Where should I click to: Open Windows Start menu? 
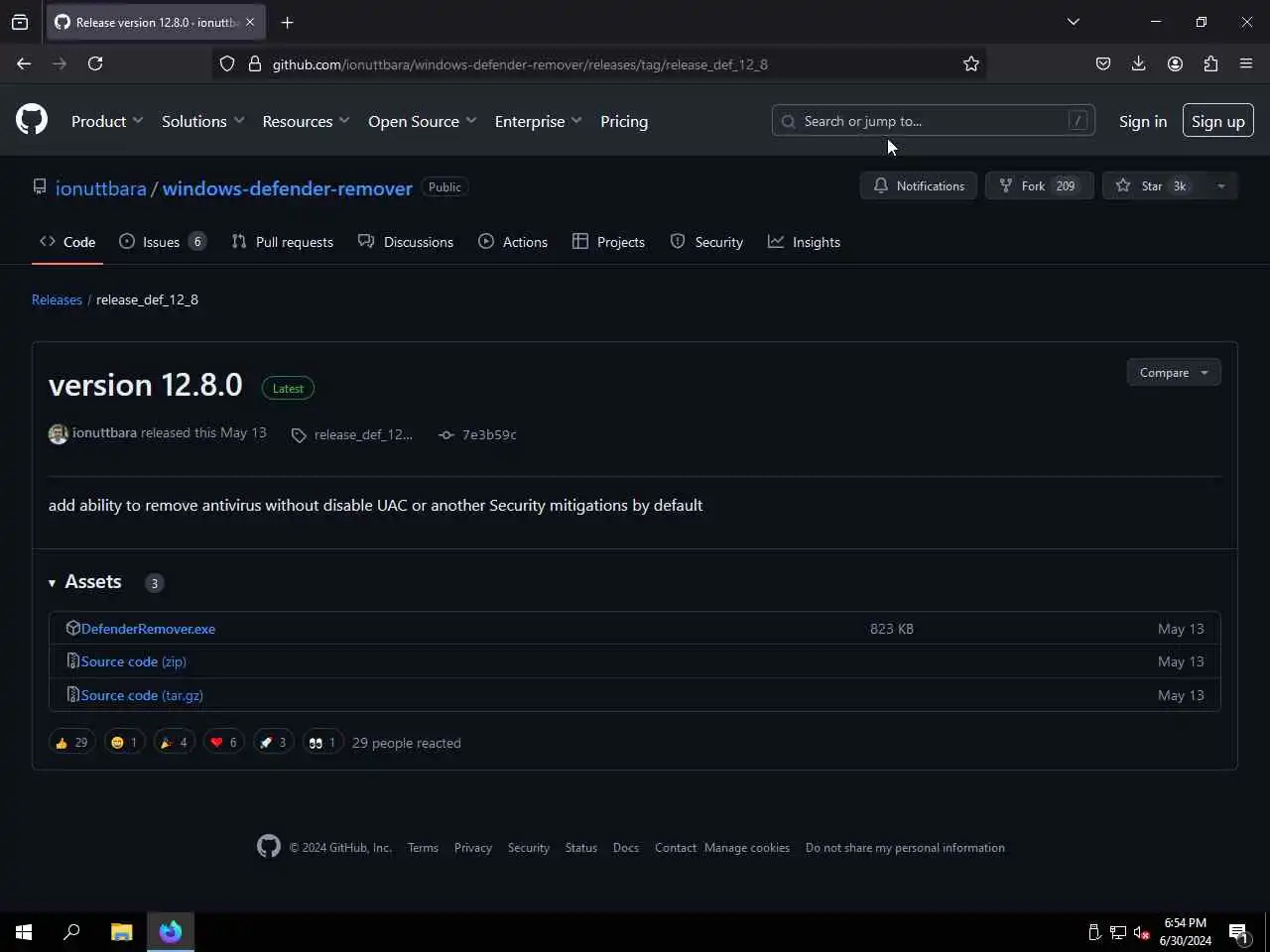tap(24, 932)
